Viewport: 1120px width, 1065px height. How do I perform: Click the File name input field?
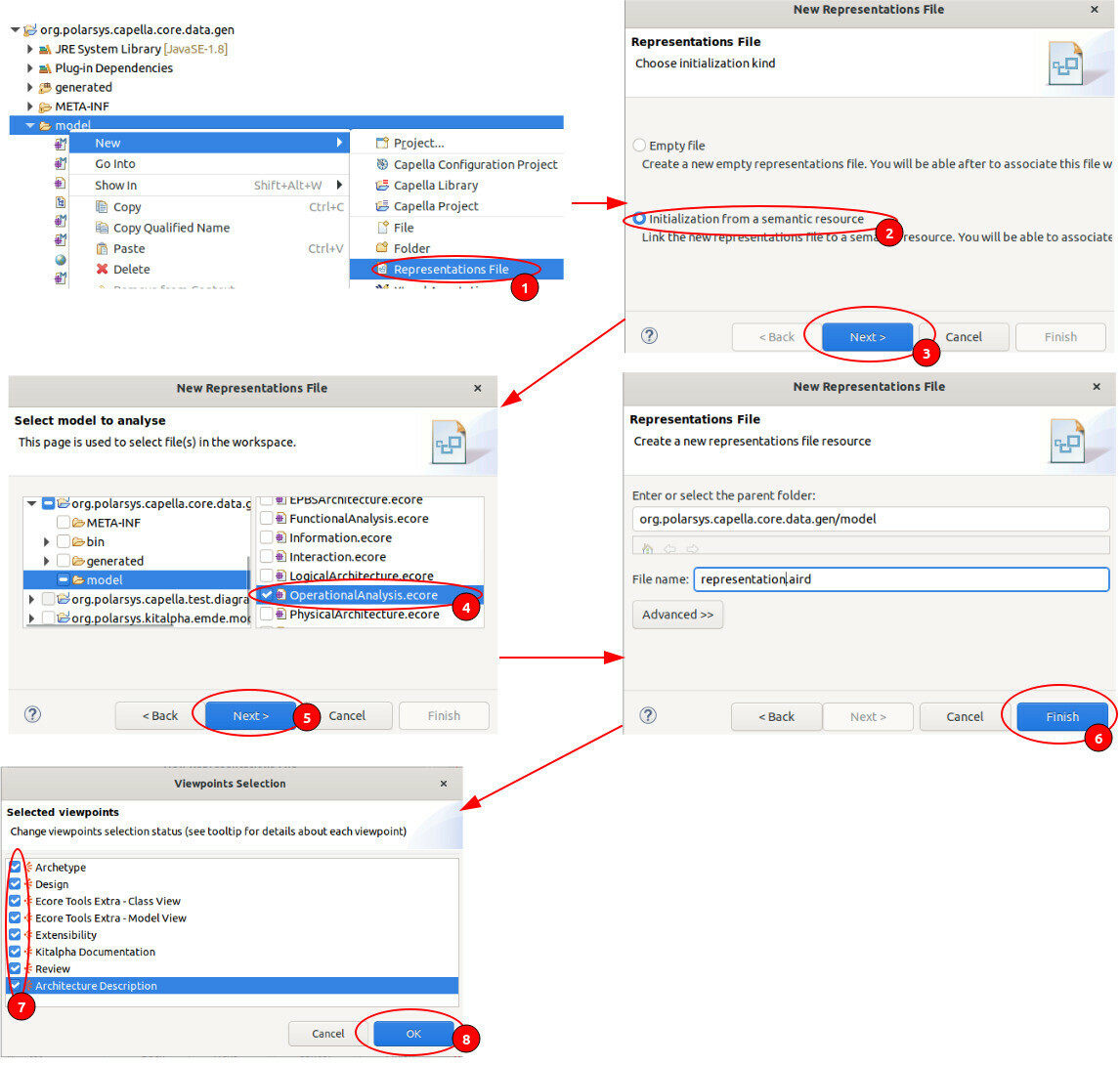click(901, 579)
